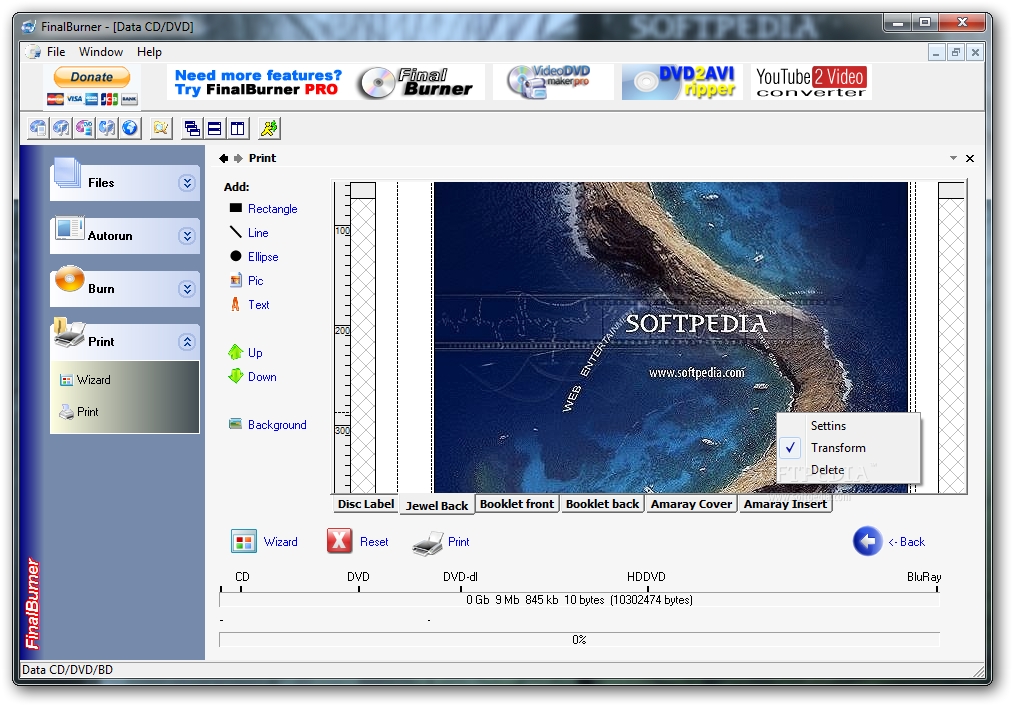The width and height of the screenshot is (1013, 706).
Task: Open Wizard in the sidebar Print section
Action: pyautogui.click(x=85, y=380)
